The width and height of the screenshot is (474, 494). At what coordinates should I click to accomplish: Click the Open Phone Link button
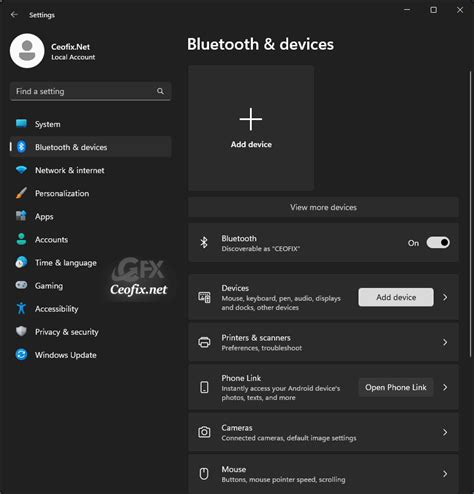[x=396, y=387]
